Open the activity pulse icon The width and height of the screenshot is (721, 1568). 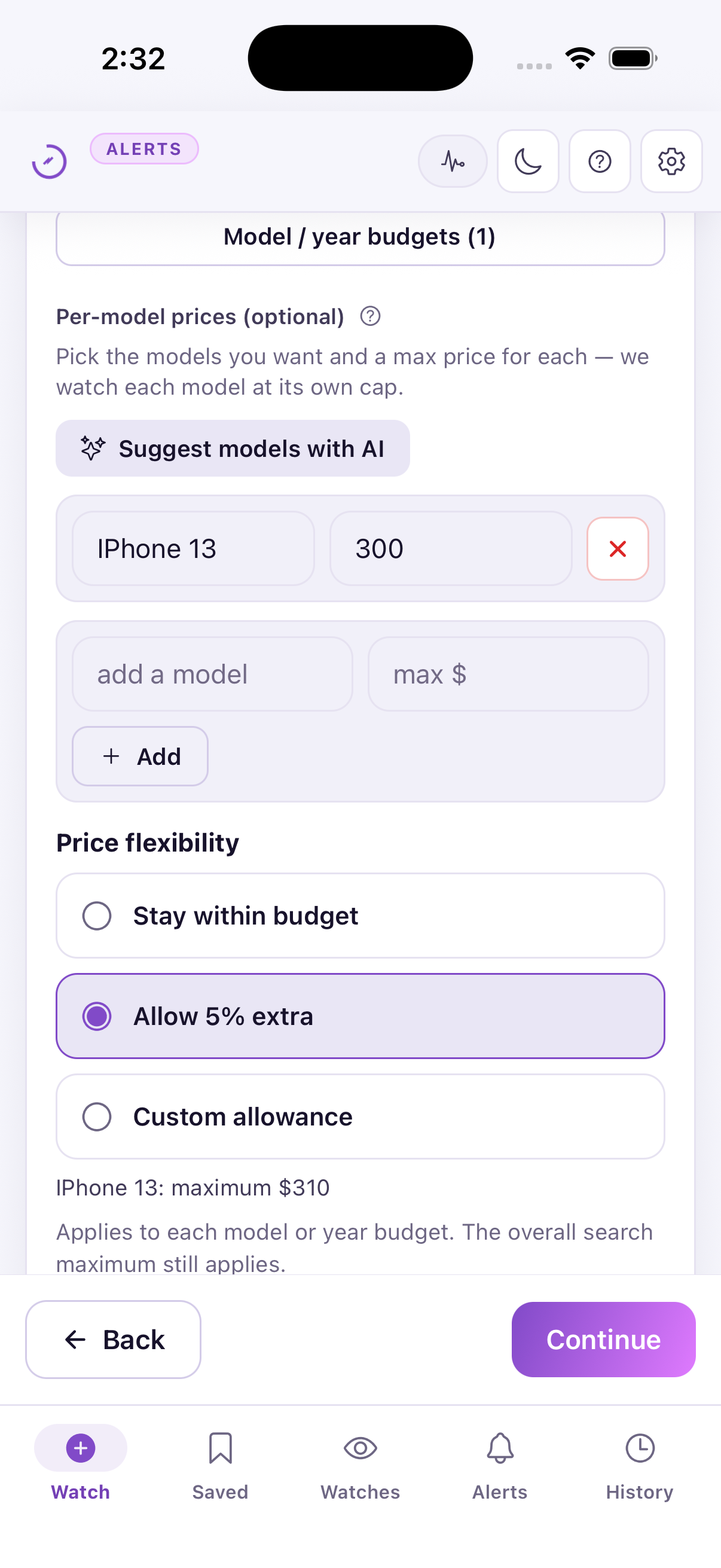(x=452, y=161)
